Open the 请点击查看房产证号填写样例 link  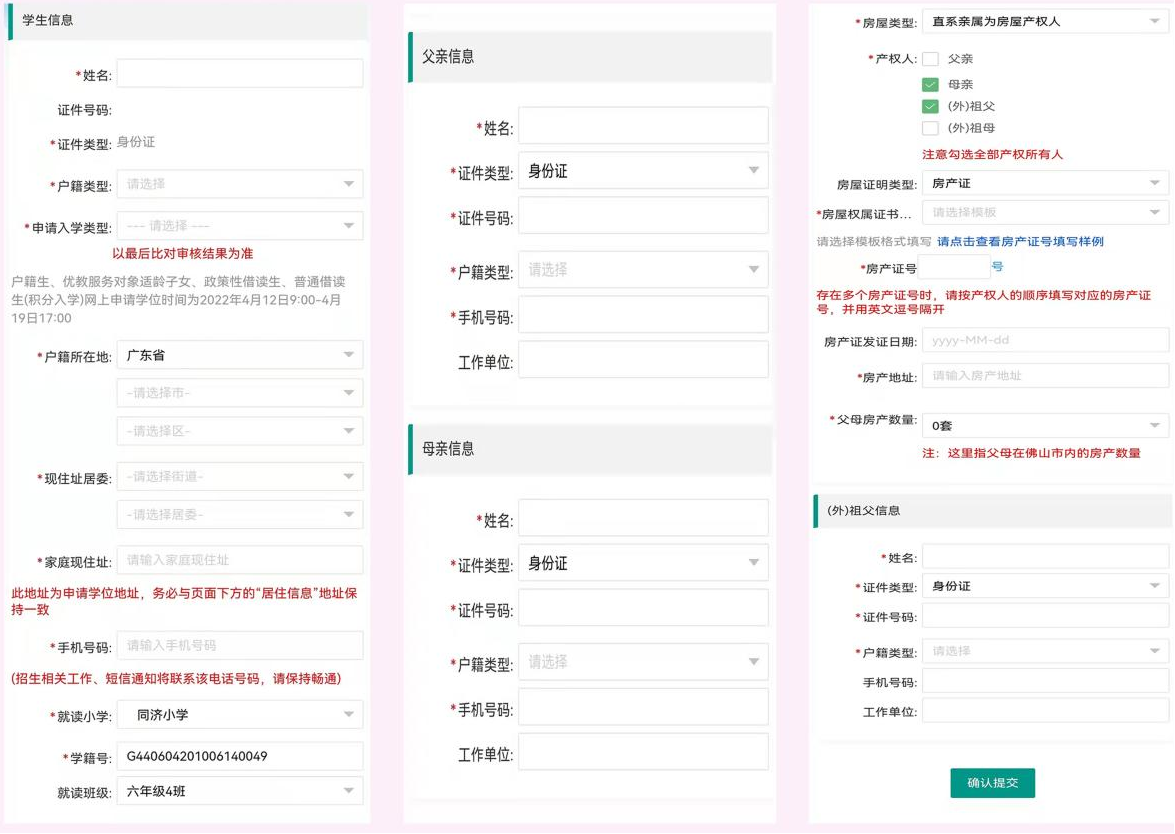tap(1020, 242)
